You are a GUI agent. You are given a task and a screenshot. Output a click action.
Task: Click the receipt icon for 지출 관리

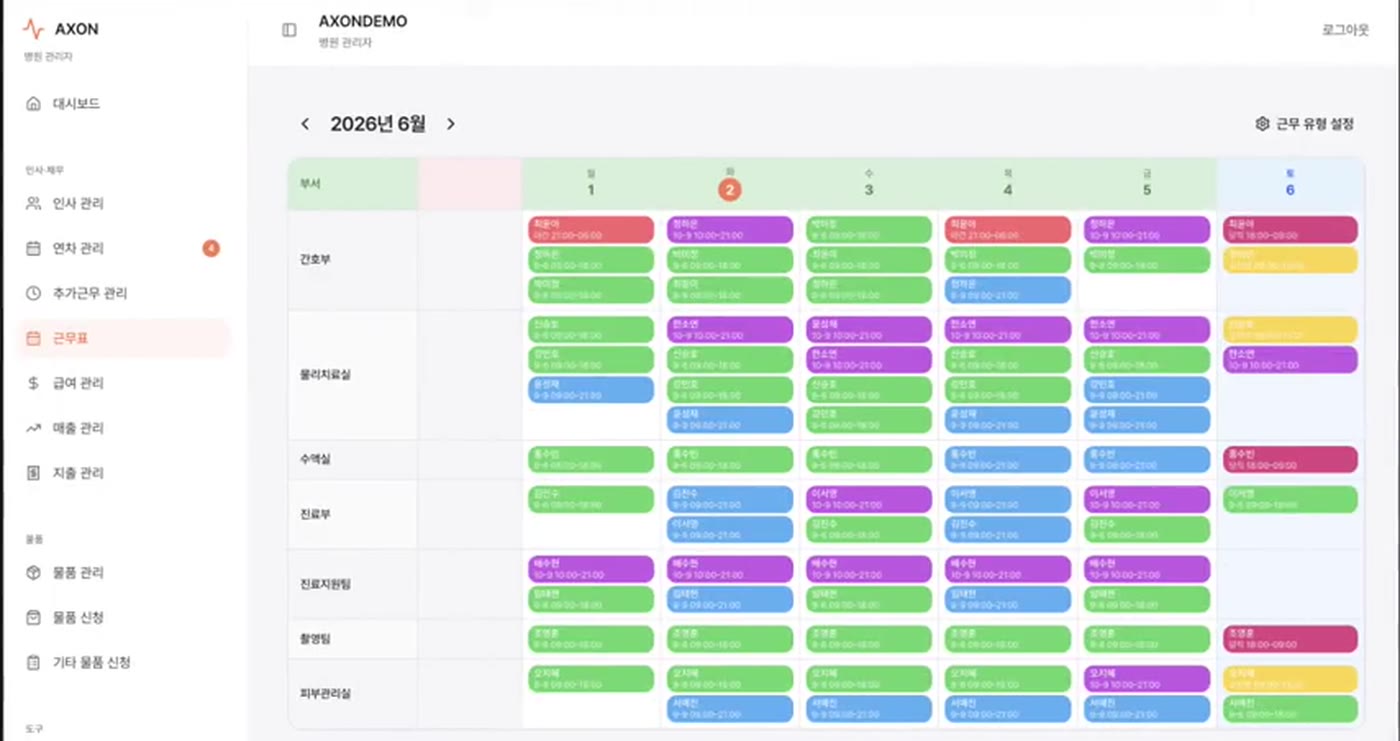click(34, 473)
